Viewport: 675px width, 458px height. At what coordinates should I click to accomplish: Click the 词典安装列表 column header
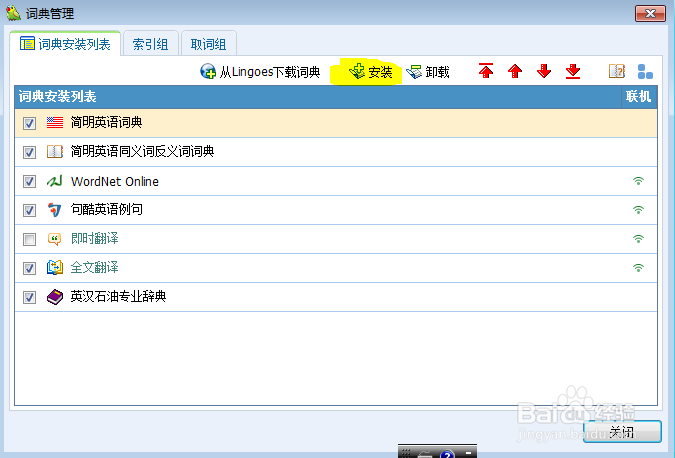(x=318, y=96)
